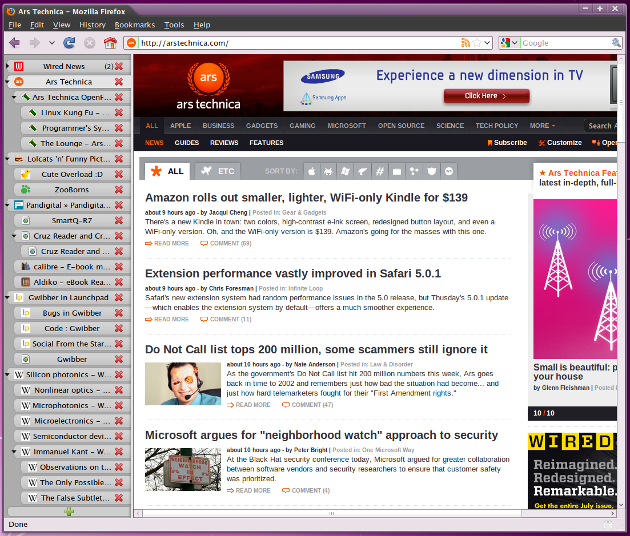Collapse the Ars Technica tab tree

(7, 82)
